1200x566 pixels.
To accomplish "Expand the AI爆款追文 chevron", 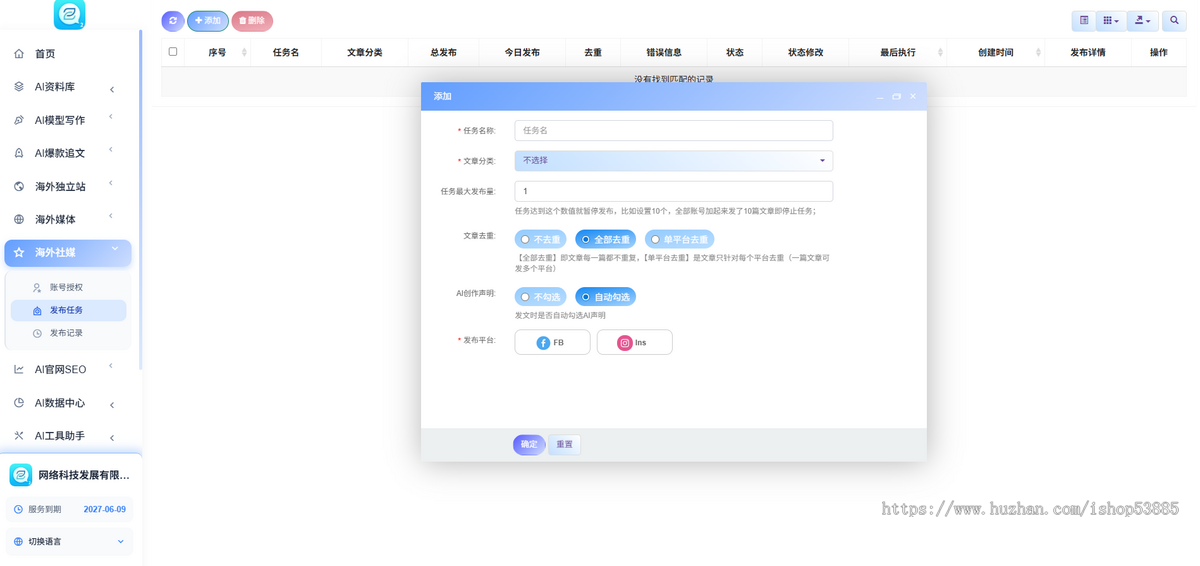I will point(111,150).
